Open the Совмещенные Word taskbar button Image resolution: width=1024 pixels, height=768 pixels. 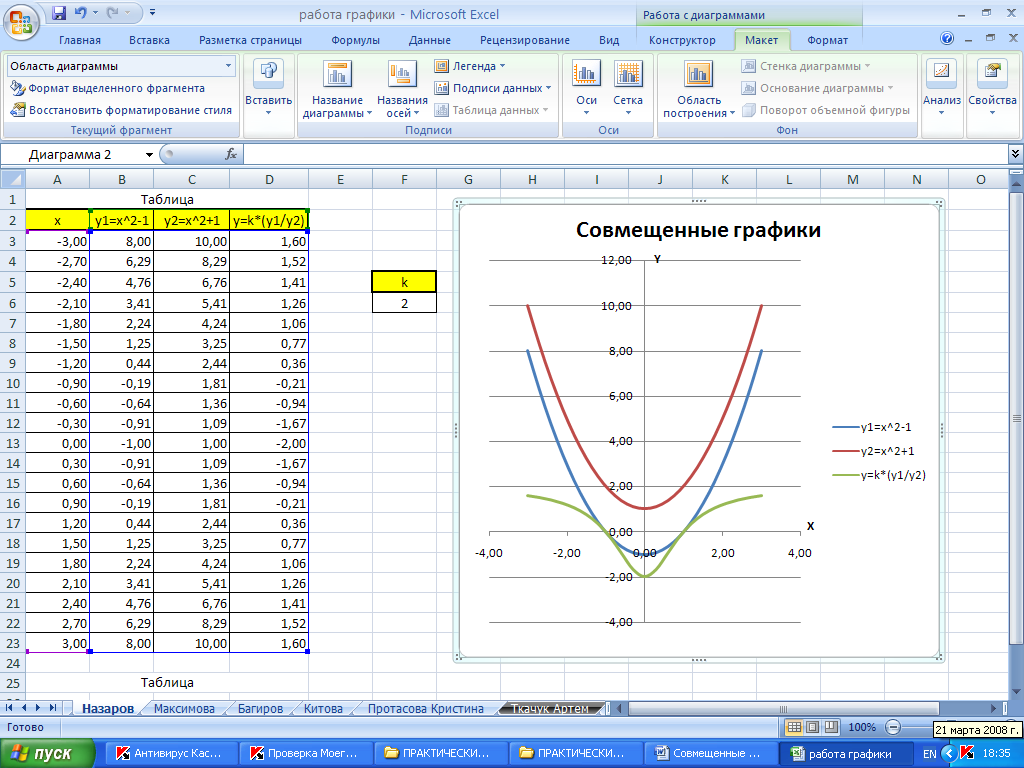(x=711, y=753)
